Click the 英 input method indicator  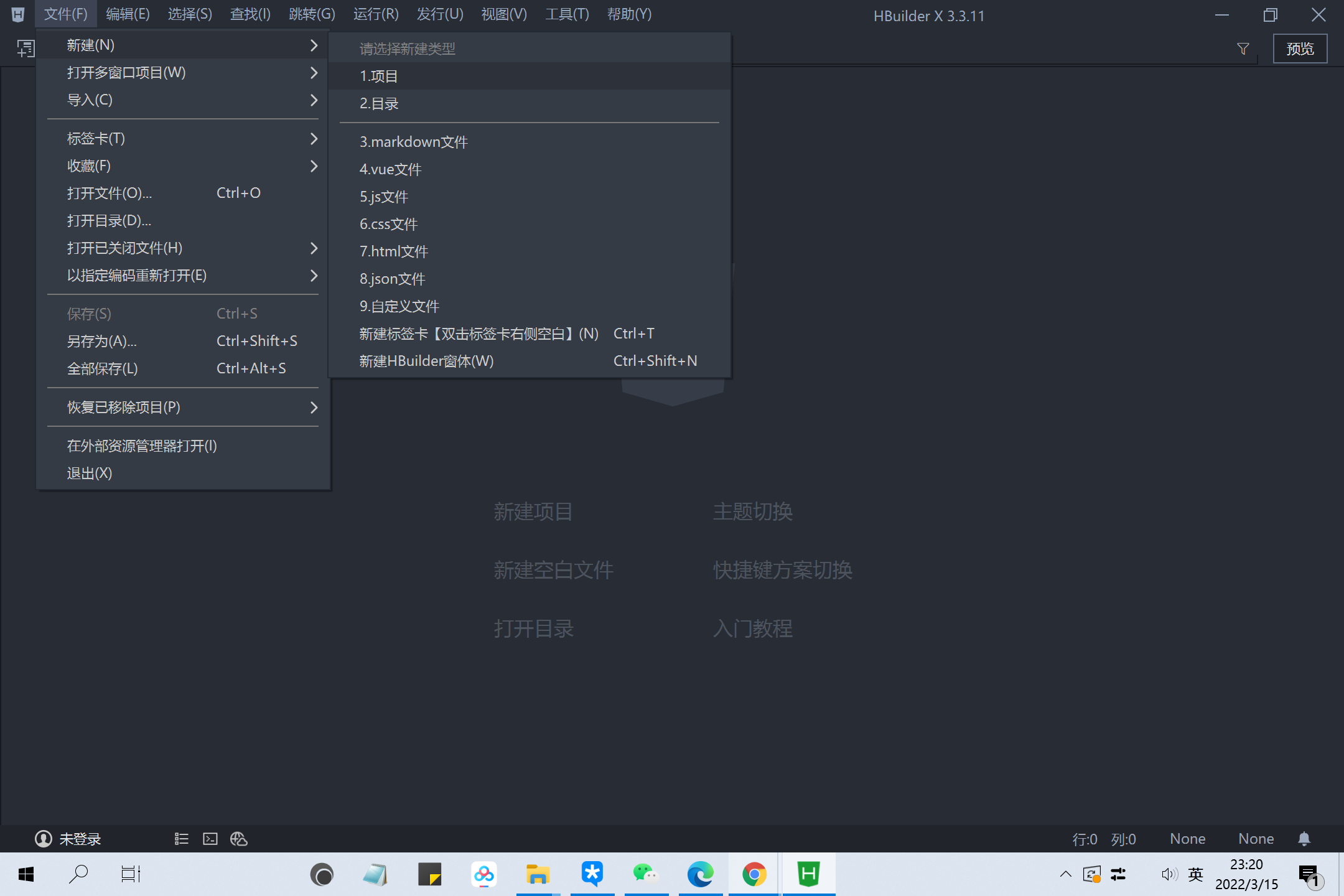1195,874
